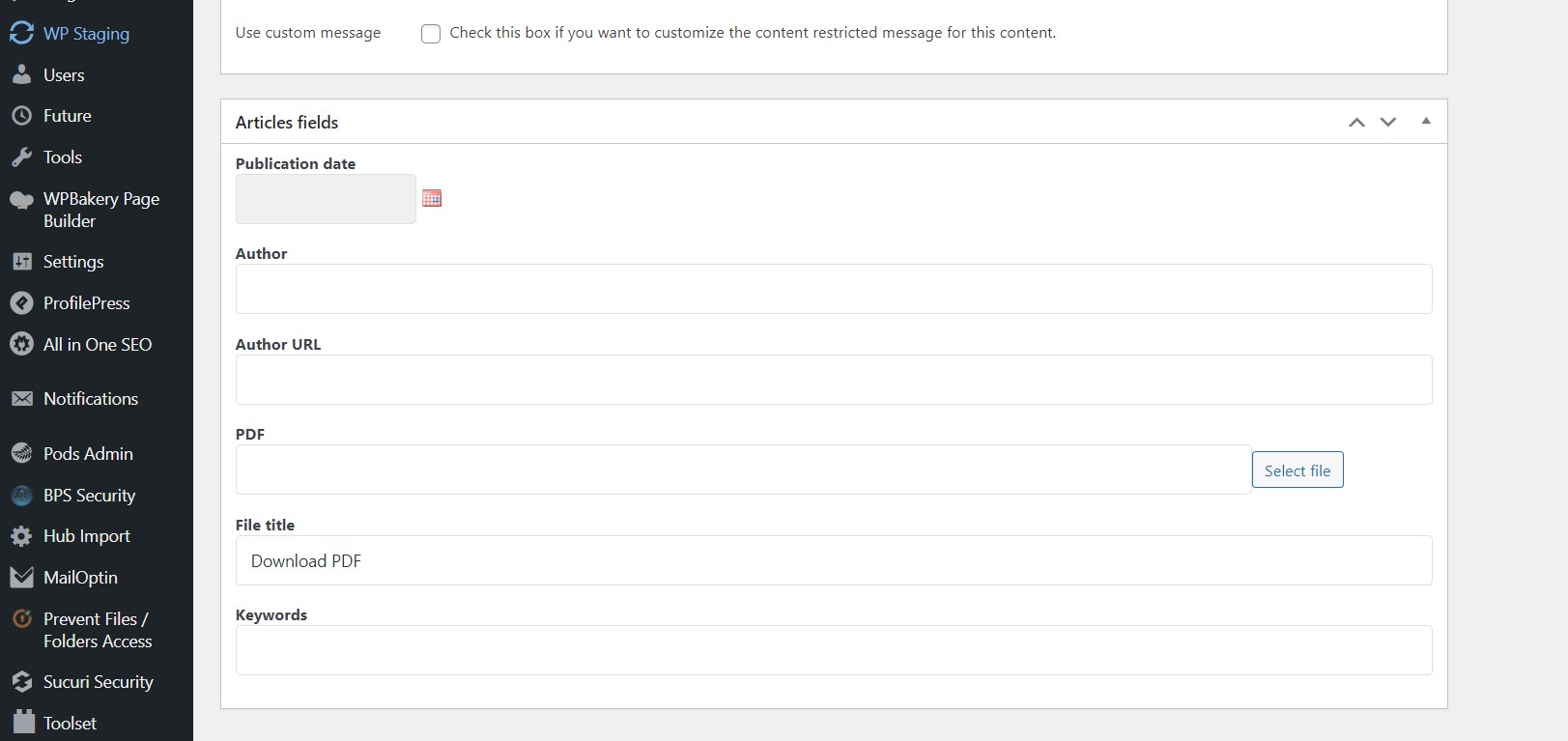Click the All in One SEO gear icon

coord(21,344)
